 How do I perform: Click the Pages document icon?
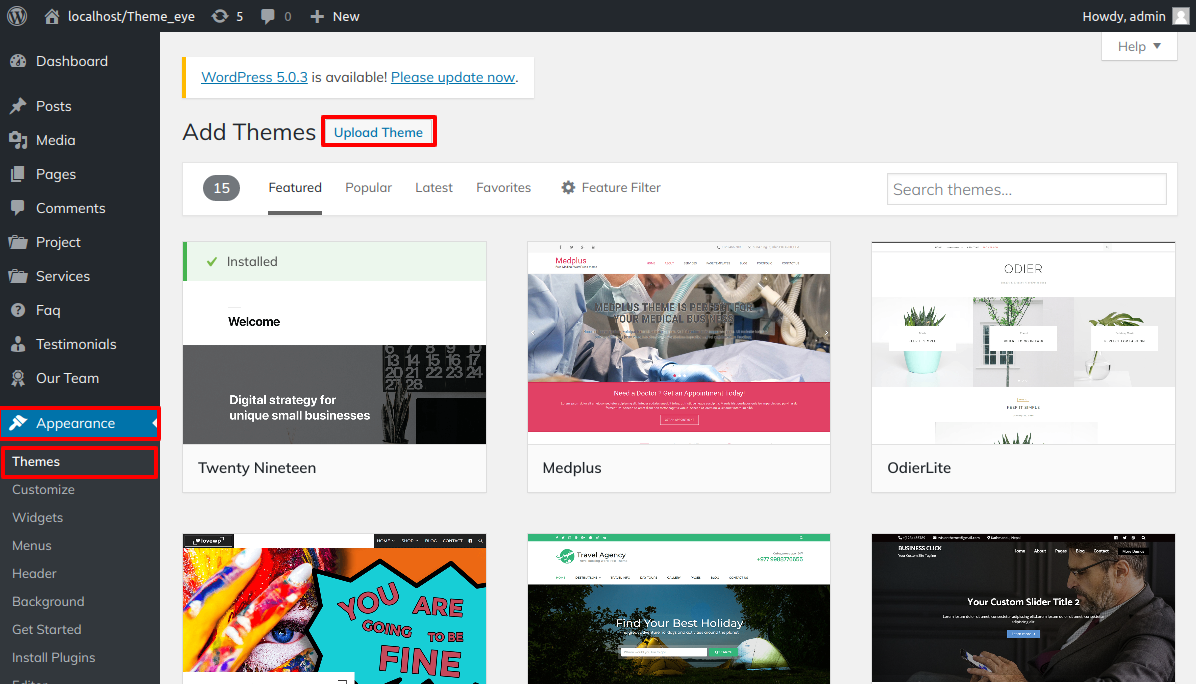click(x=18, y=174)
